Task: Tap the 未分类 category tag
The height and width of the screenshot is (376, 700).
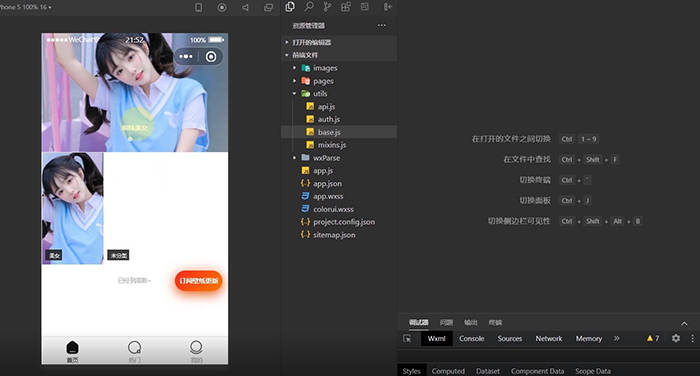Action: point(118,255)
